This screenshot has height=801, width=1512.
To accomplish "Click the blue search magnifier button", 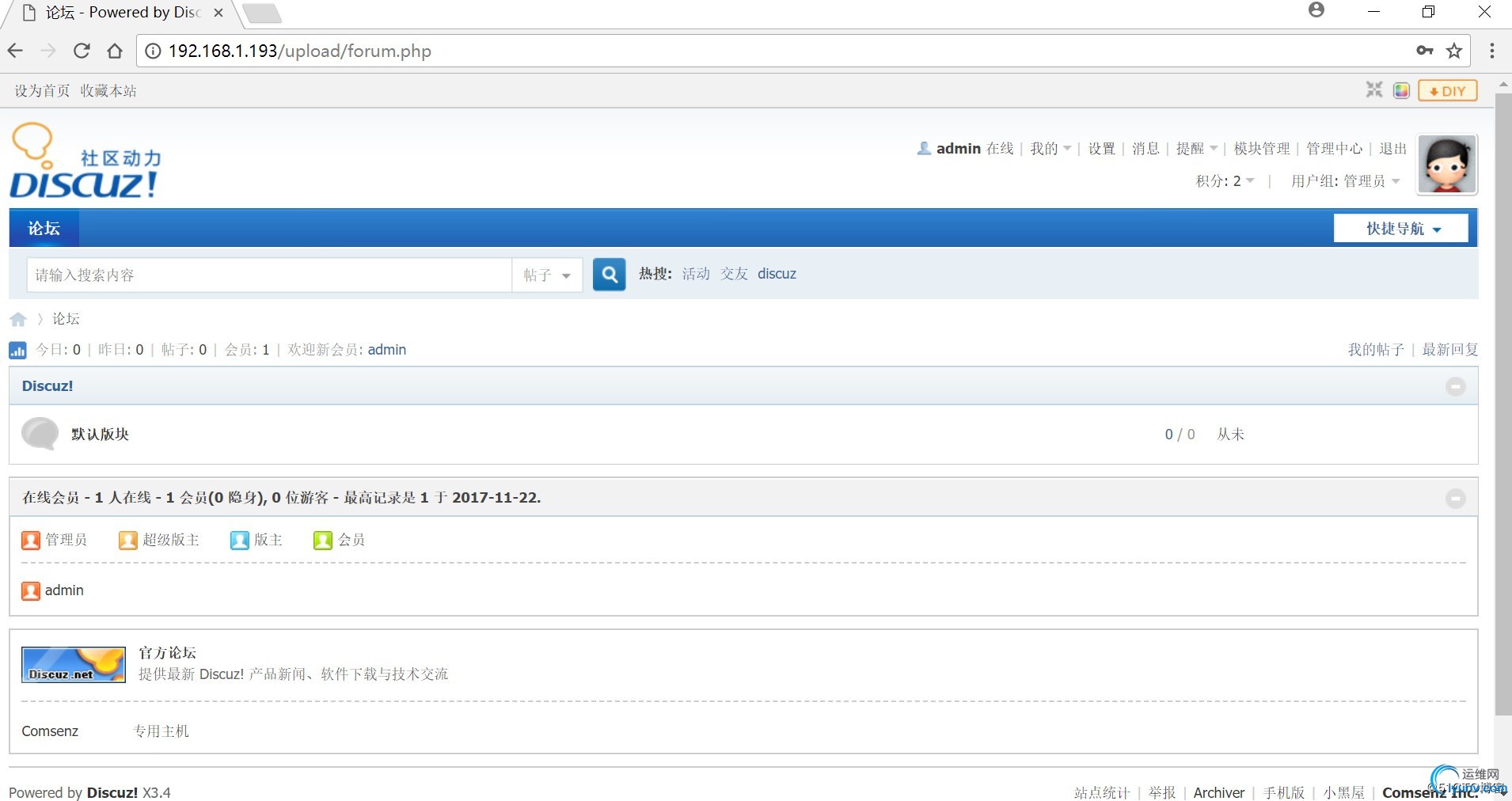I will coord(610,275).
